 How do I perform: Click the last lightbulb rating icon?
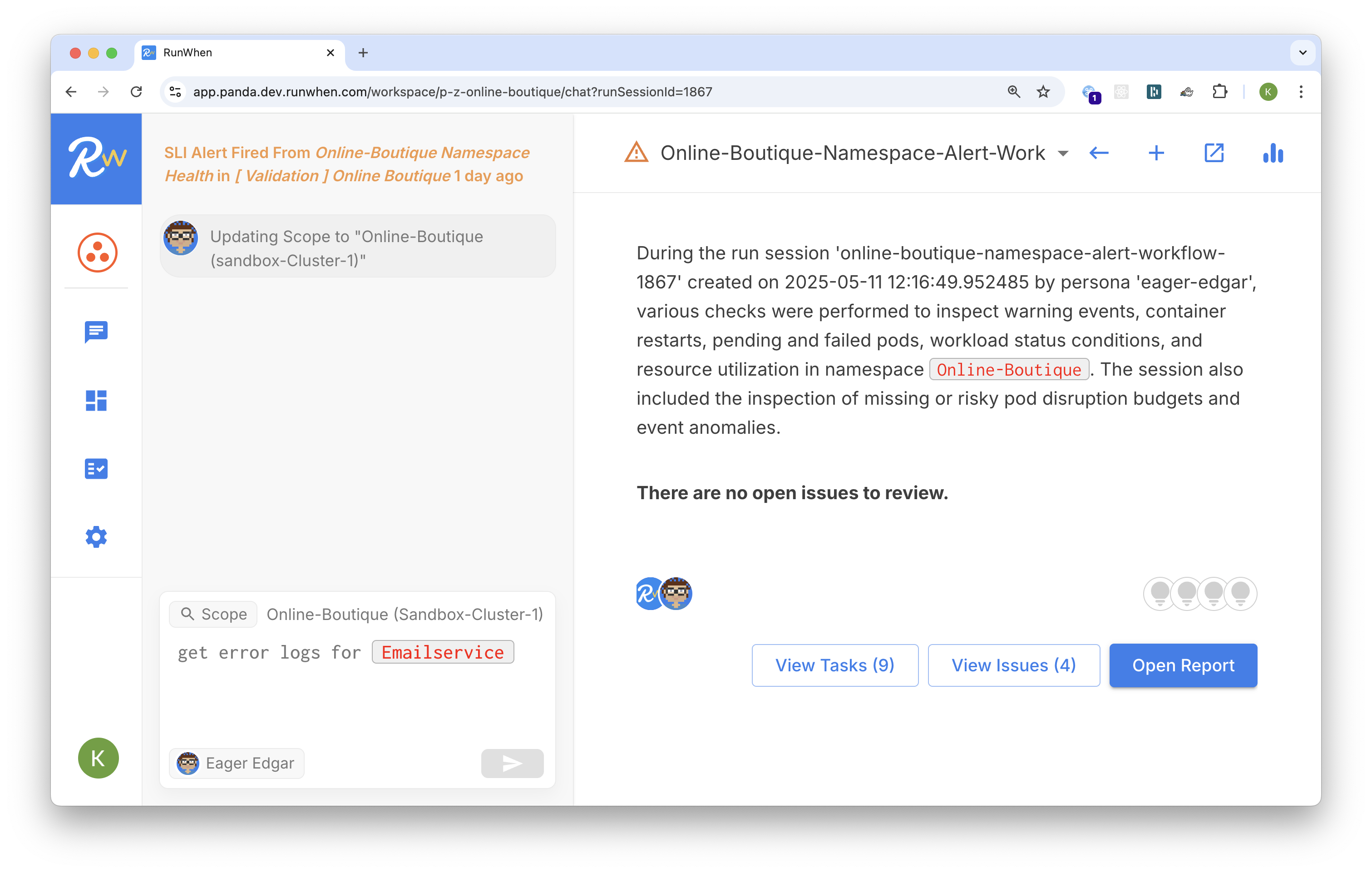[1240, 594]
